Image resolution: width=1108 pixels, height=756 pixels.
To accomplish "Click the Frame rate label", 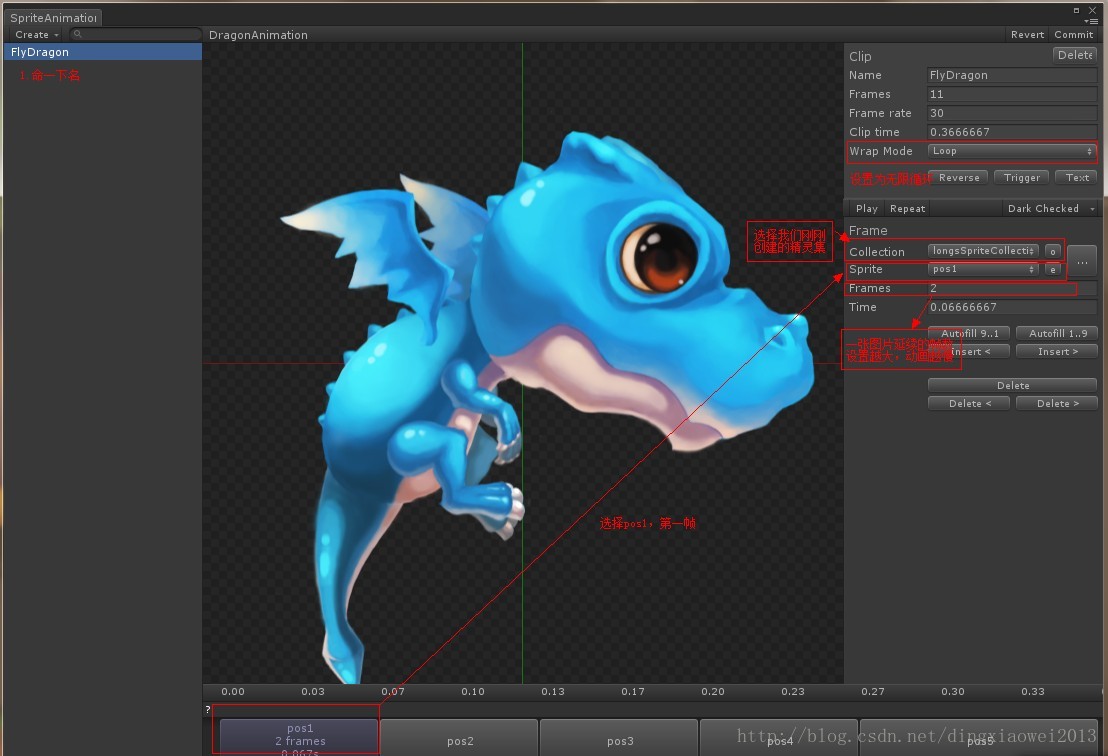I will (x=880, y=113).
